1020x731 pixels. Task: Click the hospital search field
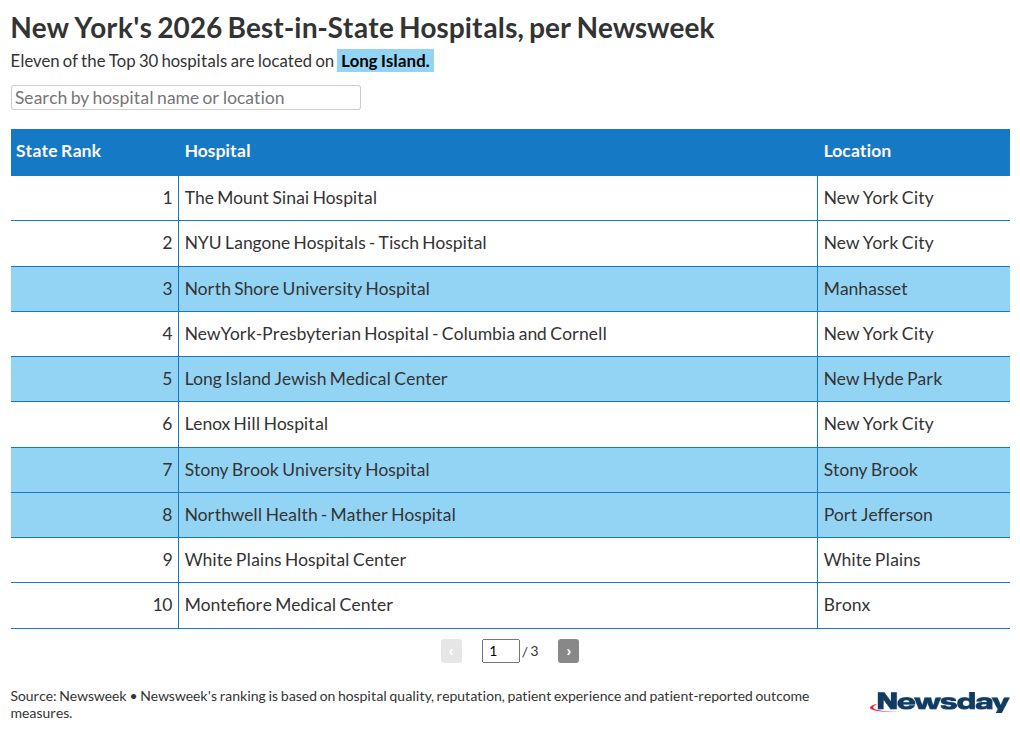coord(186,98)
